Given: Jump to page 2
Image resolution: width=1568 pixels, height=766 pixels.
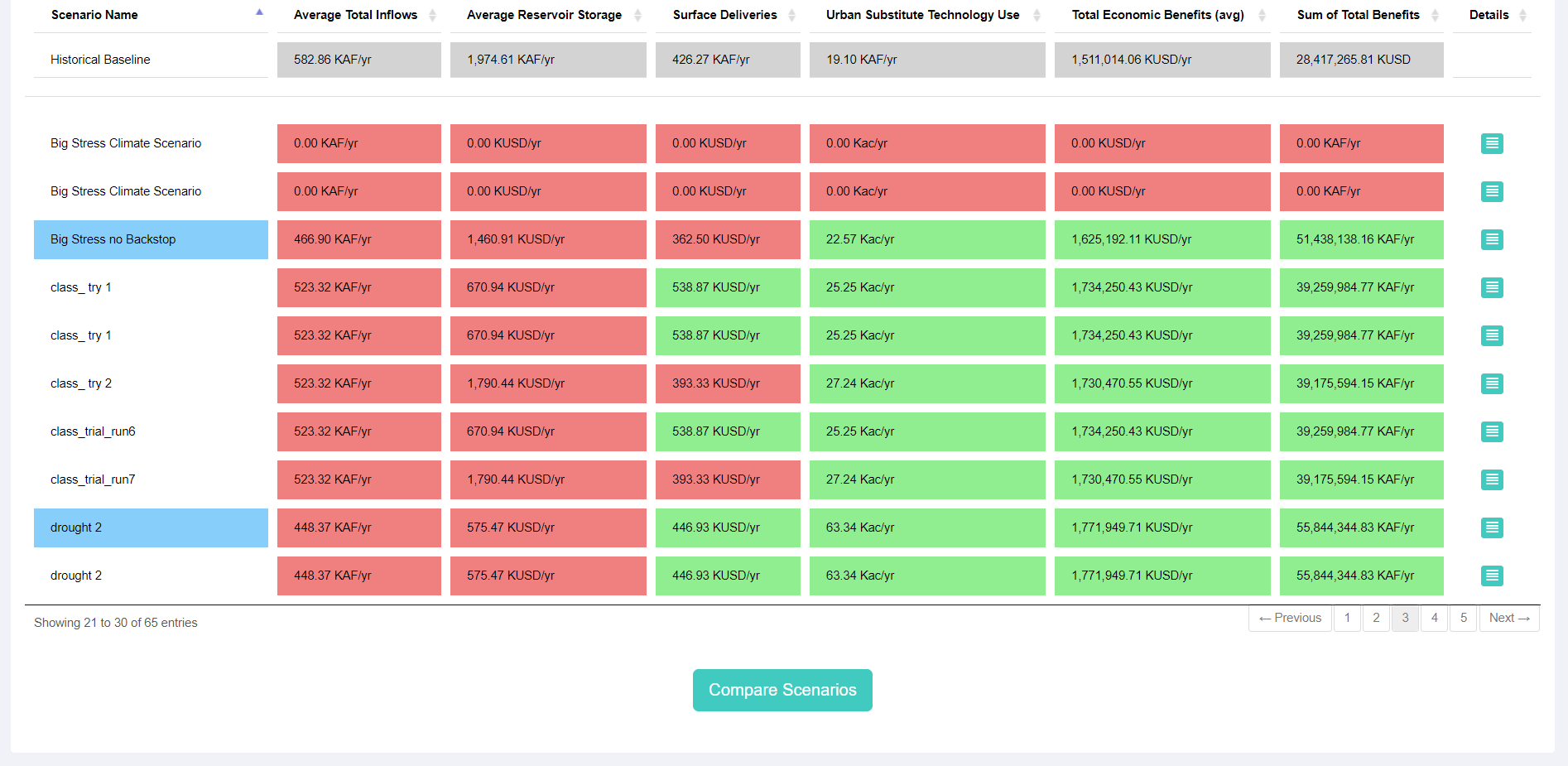Looking at the screenshot, I should 1376,618.
